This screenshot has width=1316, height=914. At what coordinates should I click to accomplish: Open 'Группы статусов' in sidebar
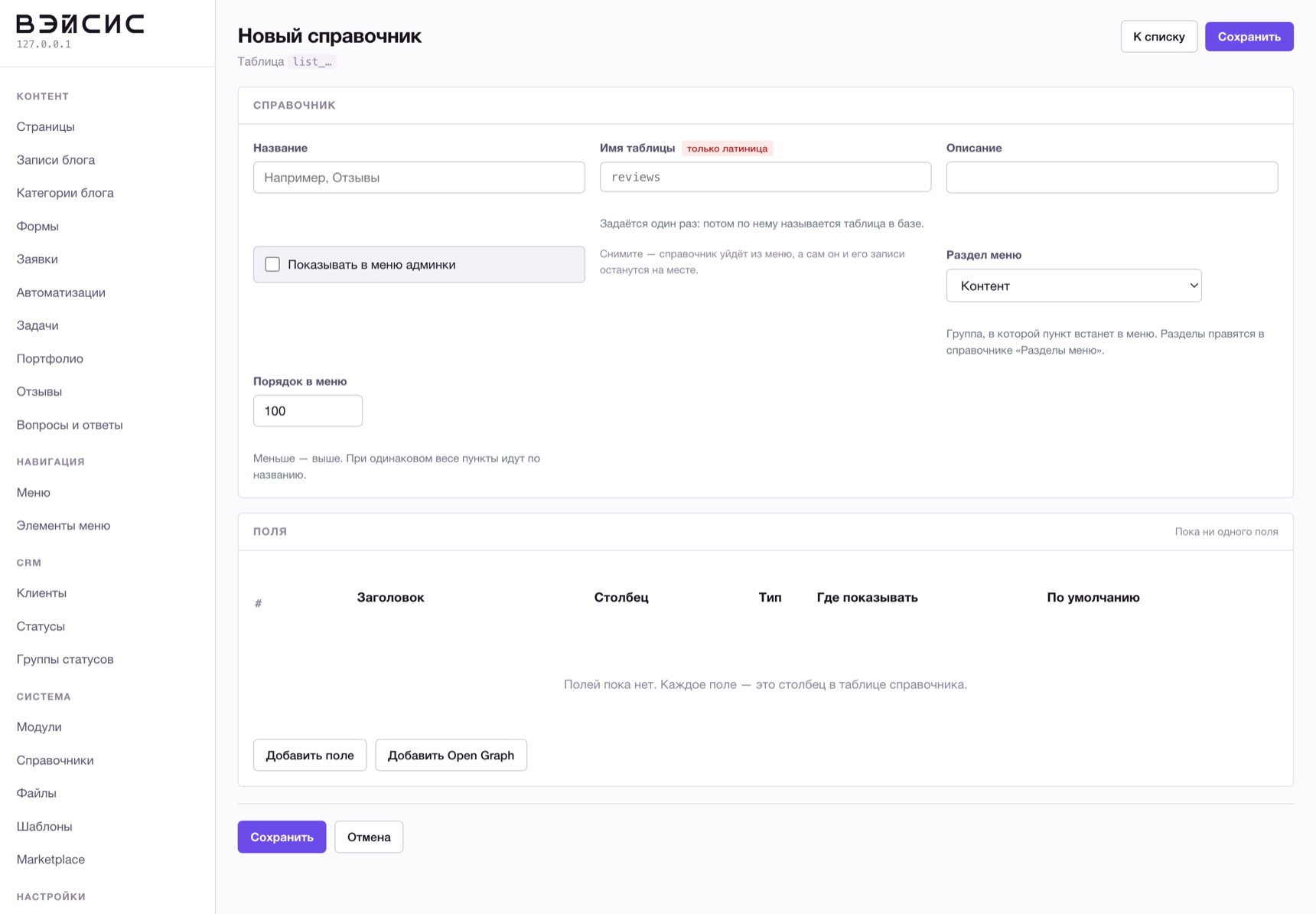tap(65, 659)
